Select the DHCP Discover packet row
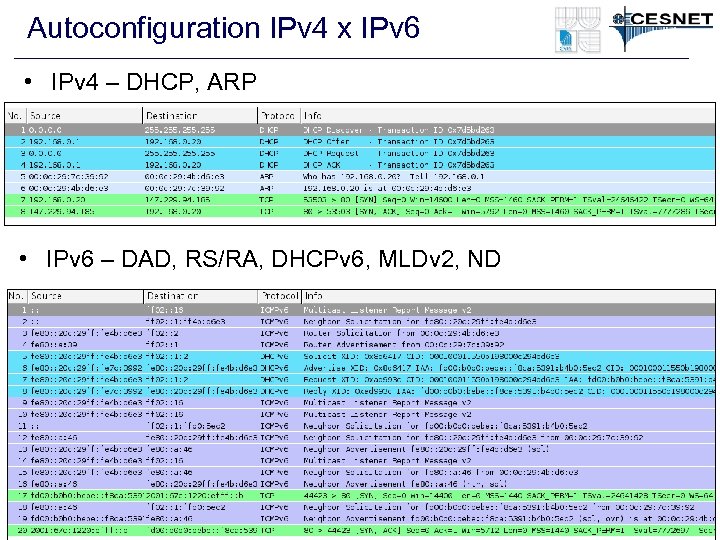This screenshot has height=540, width=720. click(x=360, y=130)
